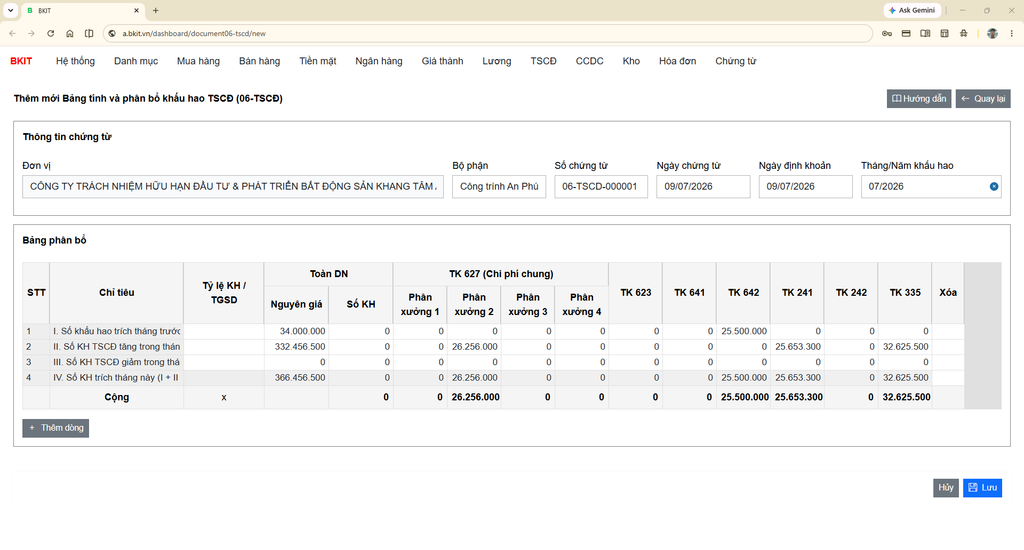Click Nguyên giá cell 34.000.000
The width and height of the screenshot is (1024, 550).
click(296, 331)
